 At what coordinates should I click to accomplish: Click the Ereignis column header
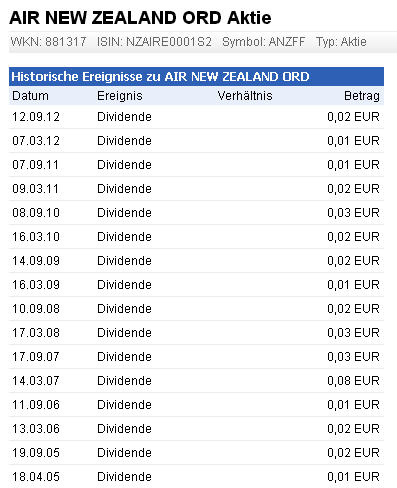pos(120,96)
